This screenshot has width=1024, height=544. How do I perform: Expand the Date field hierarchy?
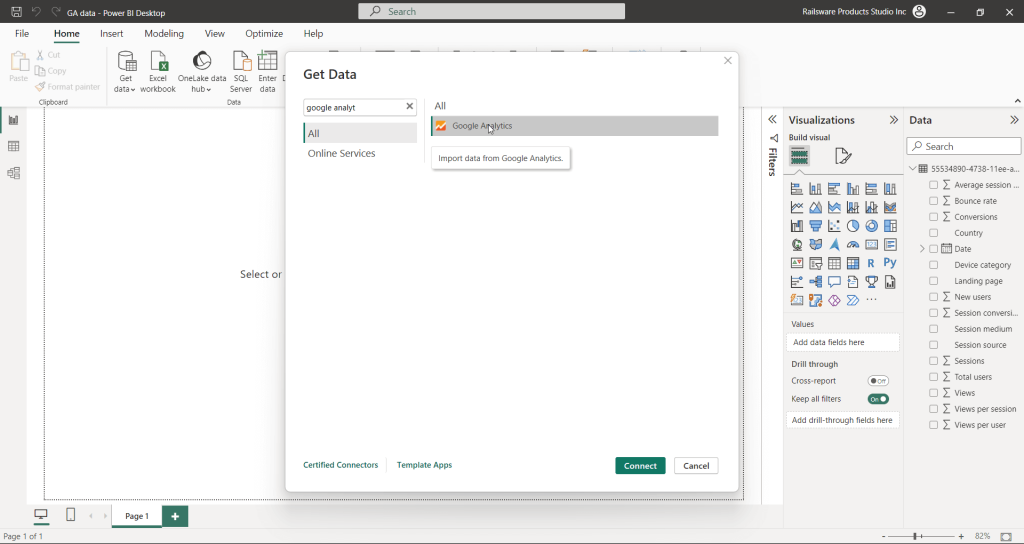[x=921, y=249]
